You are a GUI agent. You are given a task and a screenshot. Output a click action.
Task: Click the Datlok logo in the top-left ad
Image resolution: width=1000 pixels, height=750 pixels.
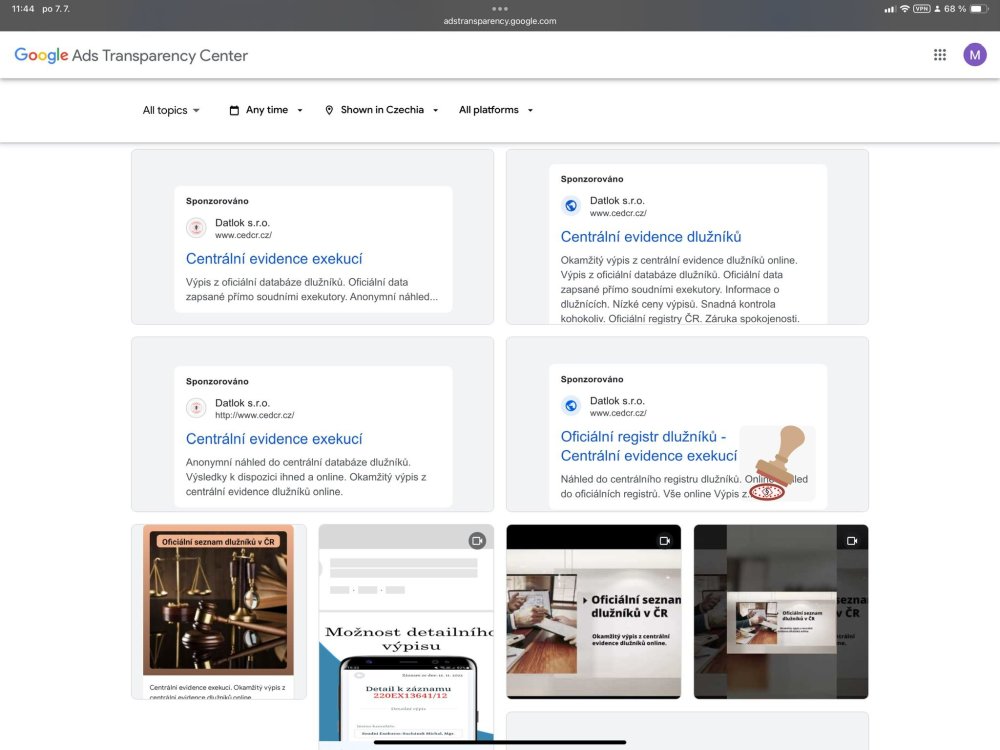196,228
